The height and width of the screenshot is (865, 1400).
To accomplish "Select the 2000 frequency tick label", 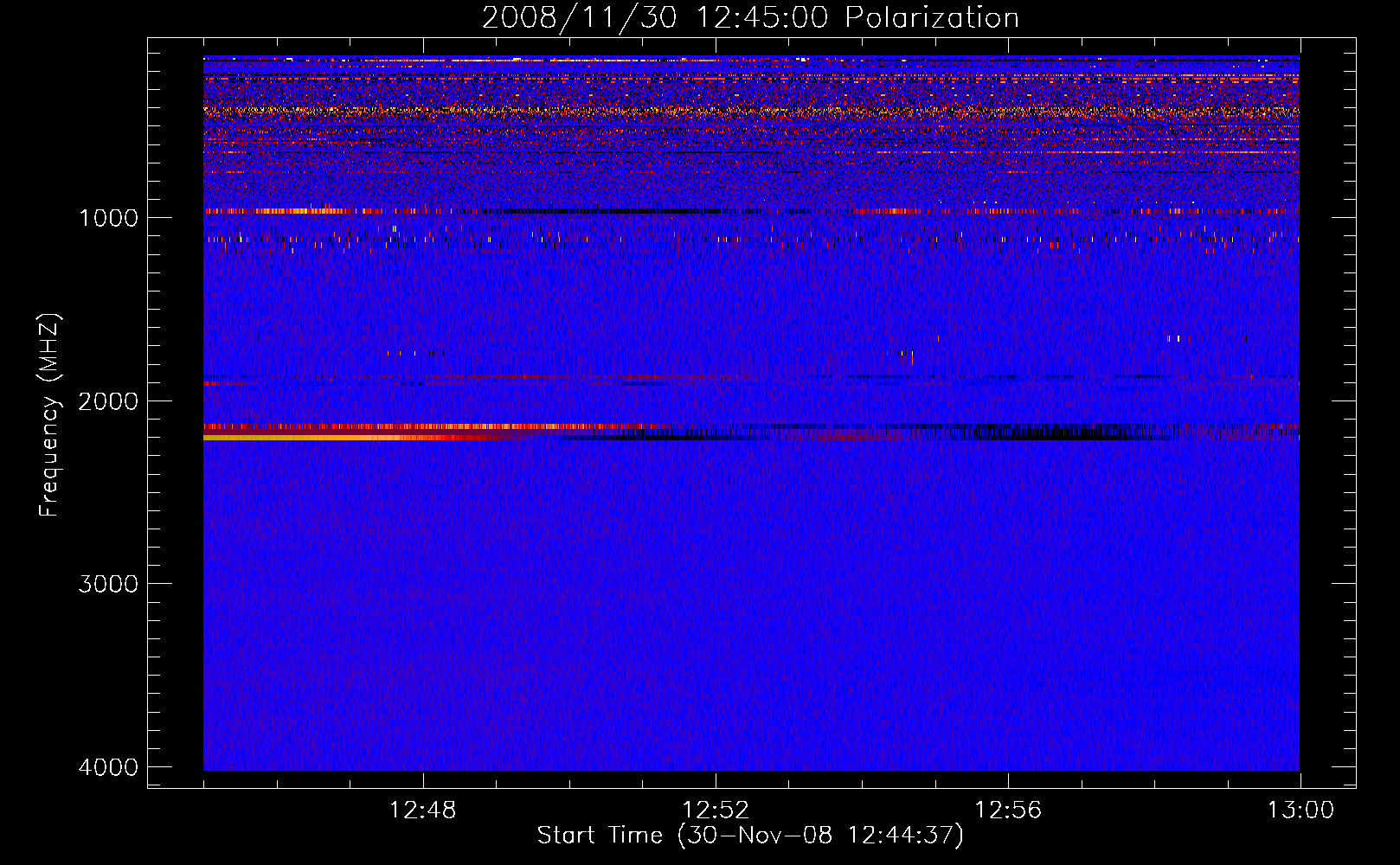I will 108,400.
